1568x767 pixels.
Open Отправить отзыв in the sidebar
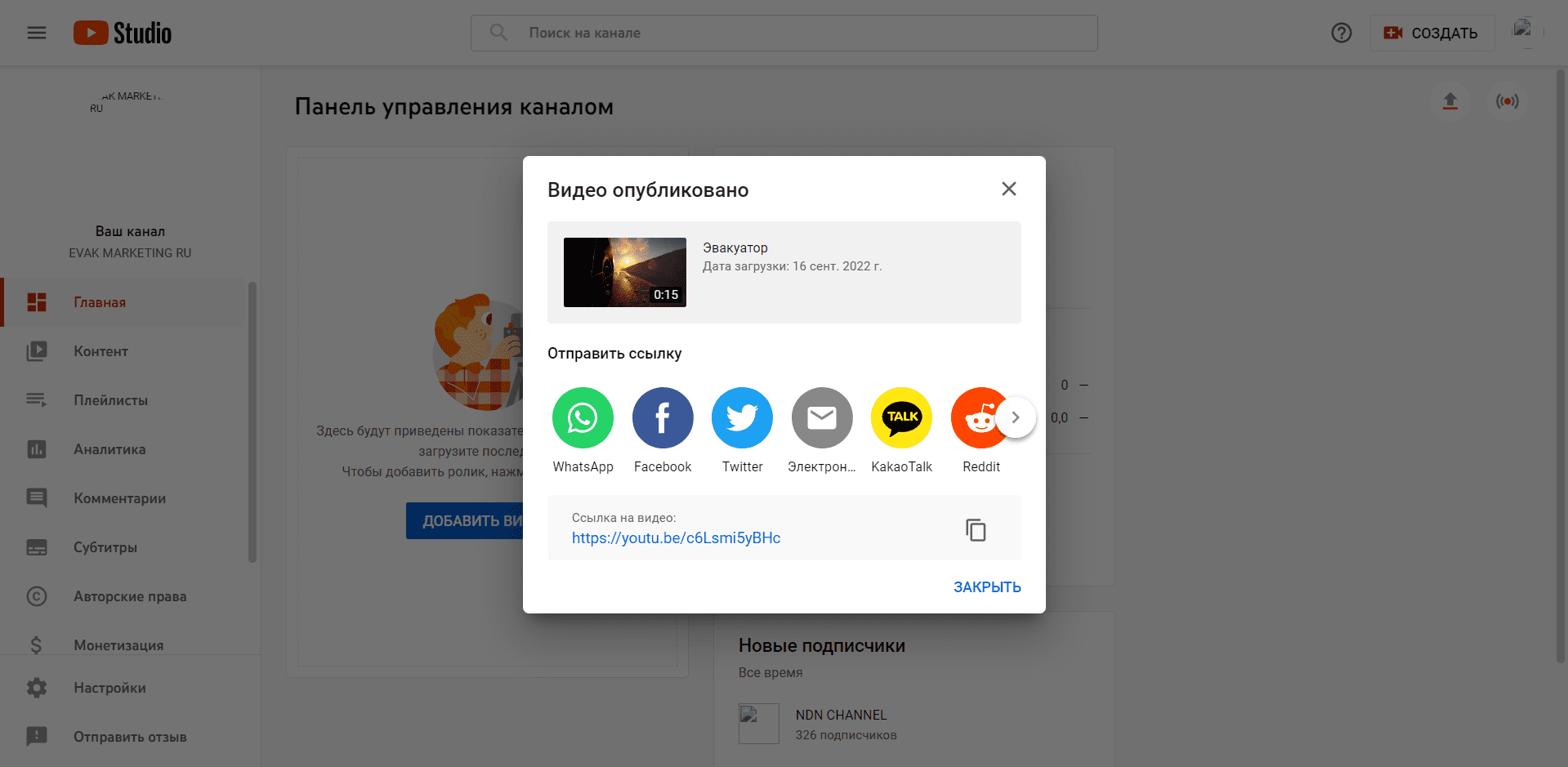click(130, 737)
